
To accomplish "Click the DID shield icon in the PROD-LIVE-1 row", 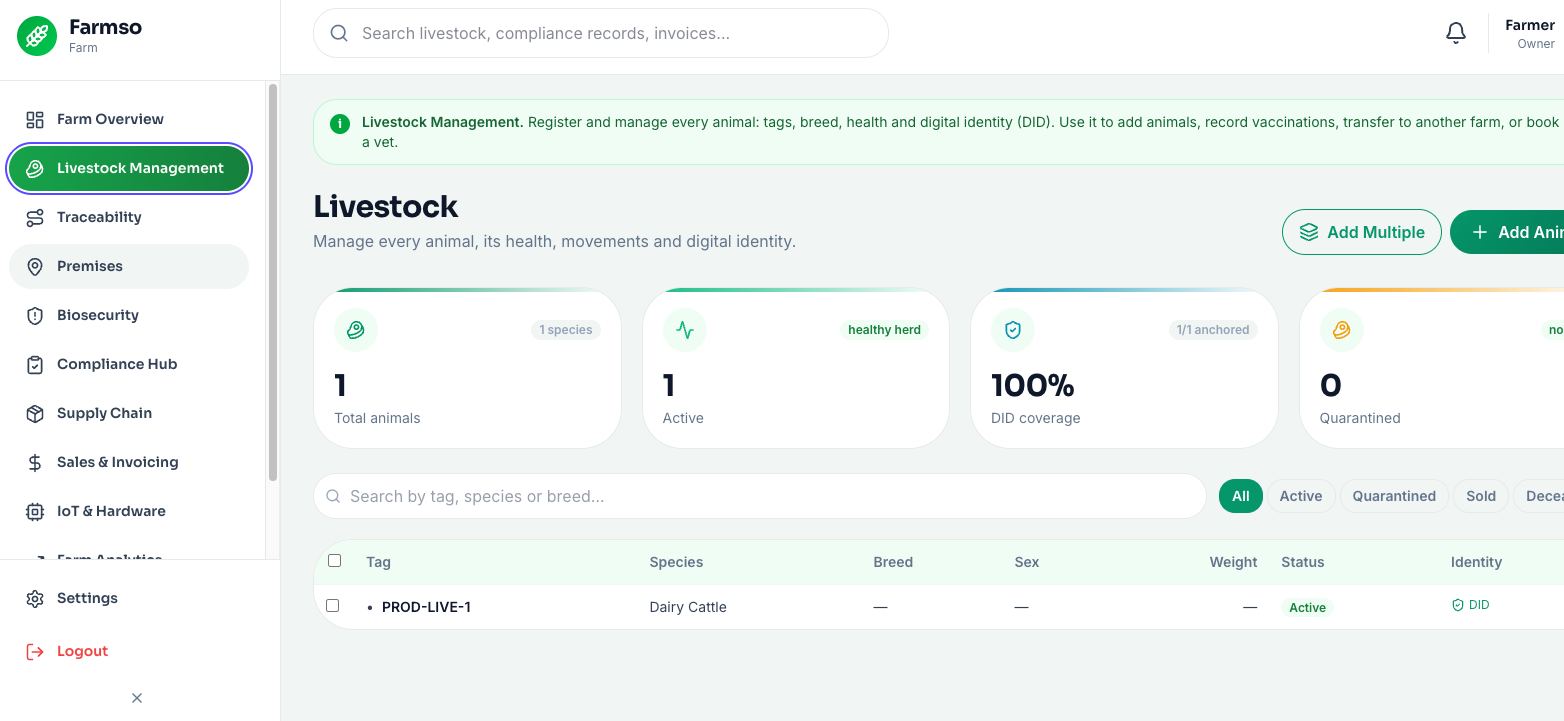I will pyautogui.click(x=1458, y=606).
